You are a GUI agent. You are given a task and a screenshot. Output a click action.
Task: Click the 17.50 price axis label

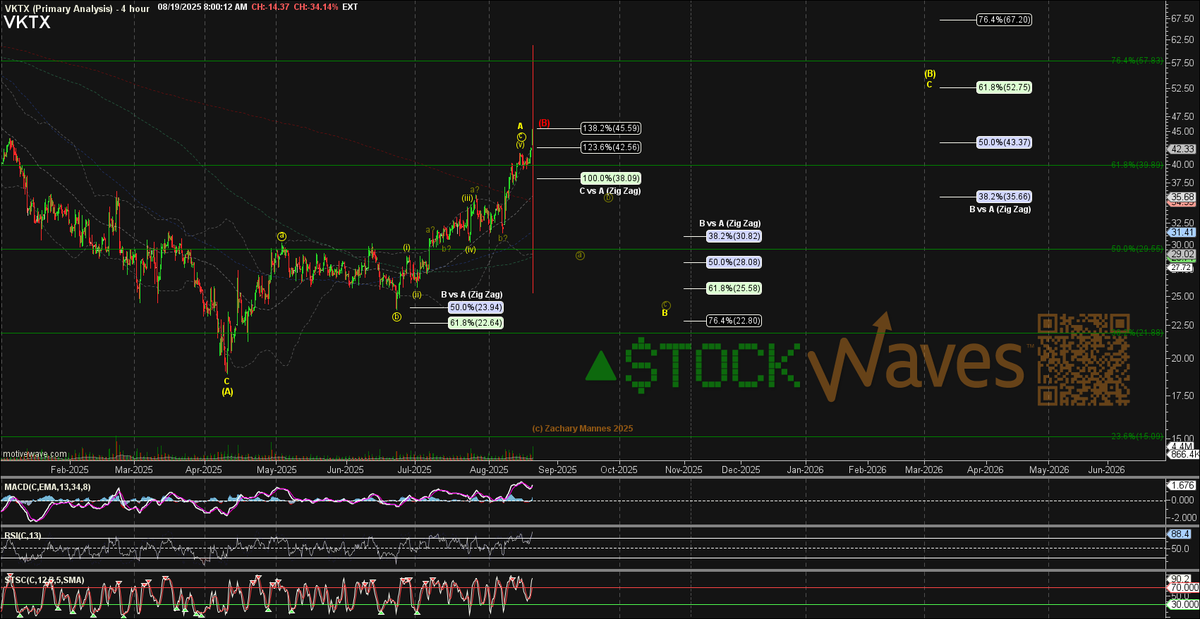point(1182,394)
